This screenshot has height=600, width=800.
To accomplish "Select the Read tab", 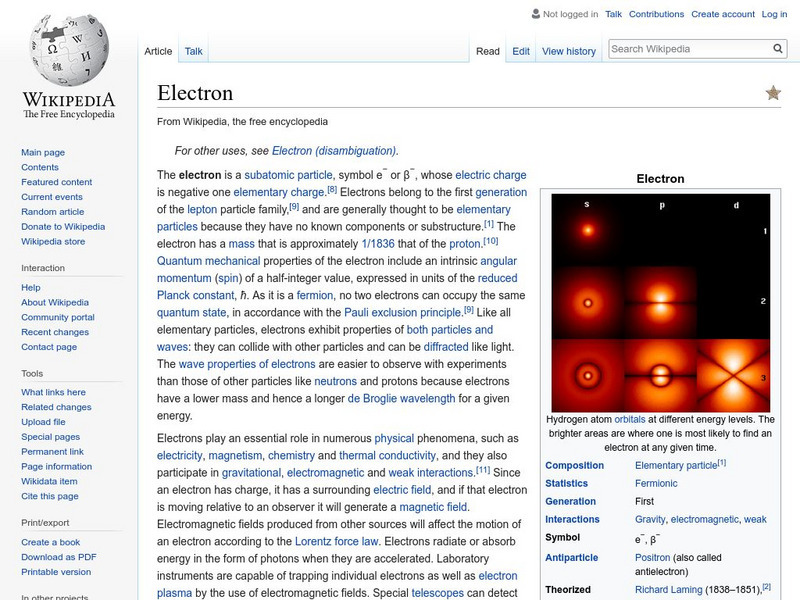I will pos(487,51).
